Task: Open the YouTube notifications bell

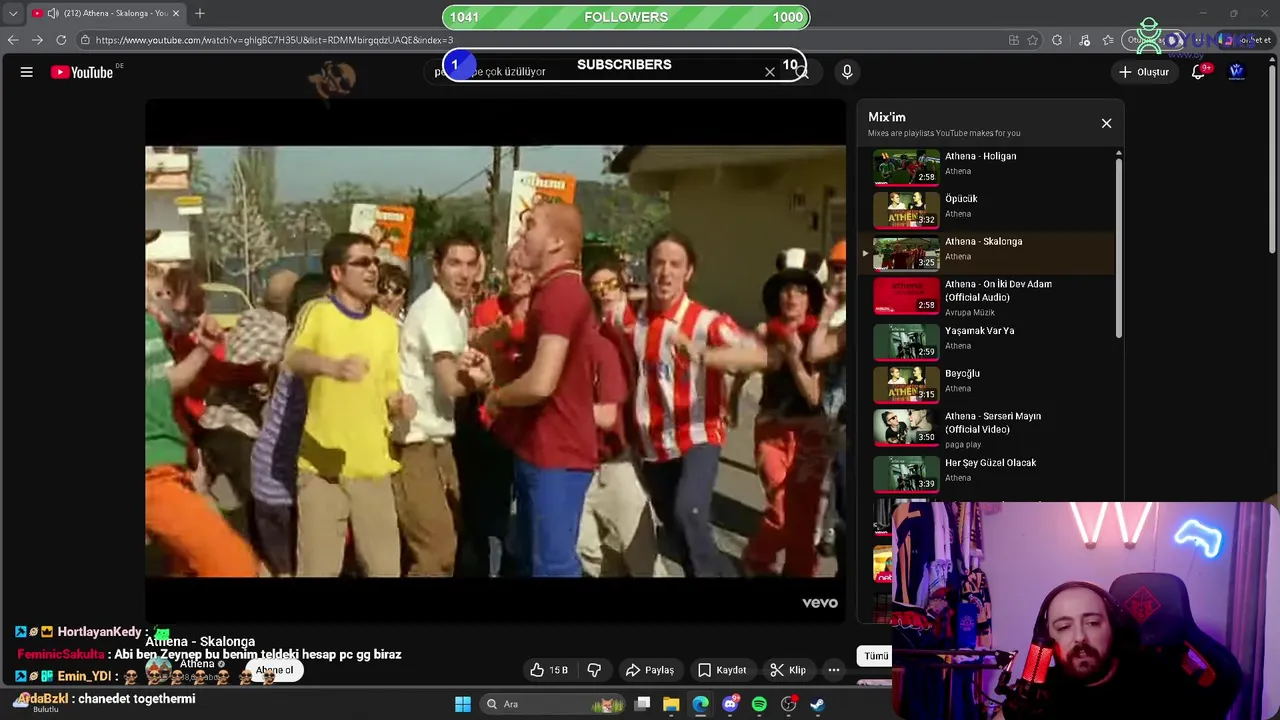Action: (x=1198, y=72)
